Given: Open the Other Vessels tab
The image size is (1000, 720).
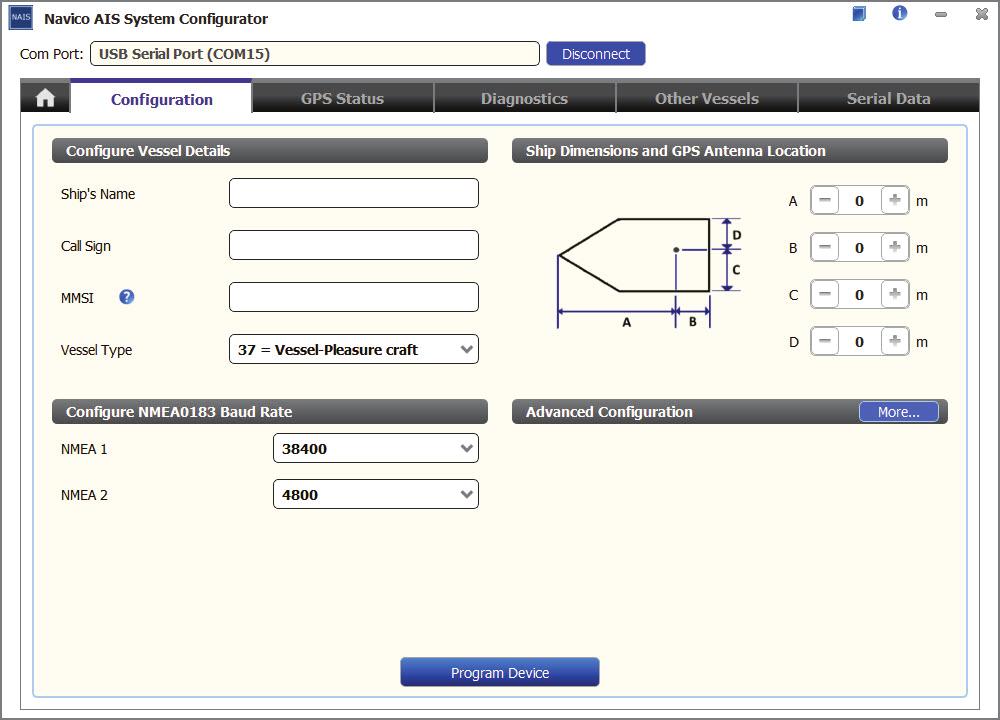Looking at the screenshot, I should [707, 98].
